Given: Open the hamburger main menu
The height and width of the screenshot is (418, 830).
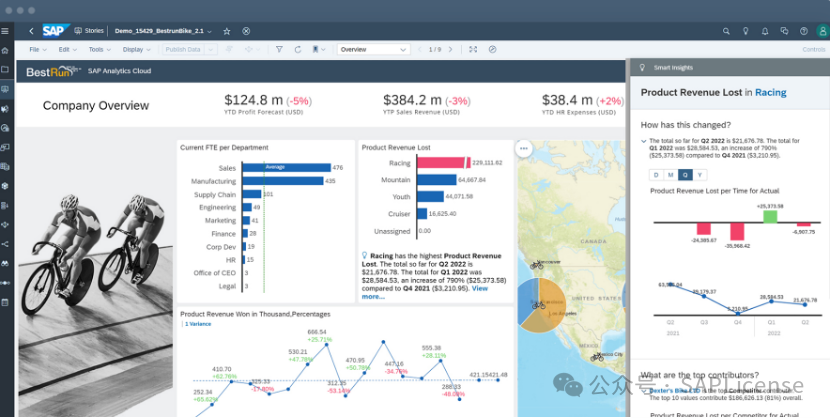Looking at the screenshot, I should pyautogui.click(x=5, y=31).
